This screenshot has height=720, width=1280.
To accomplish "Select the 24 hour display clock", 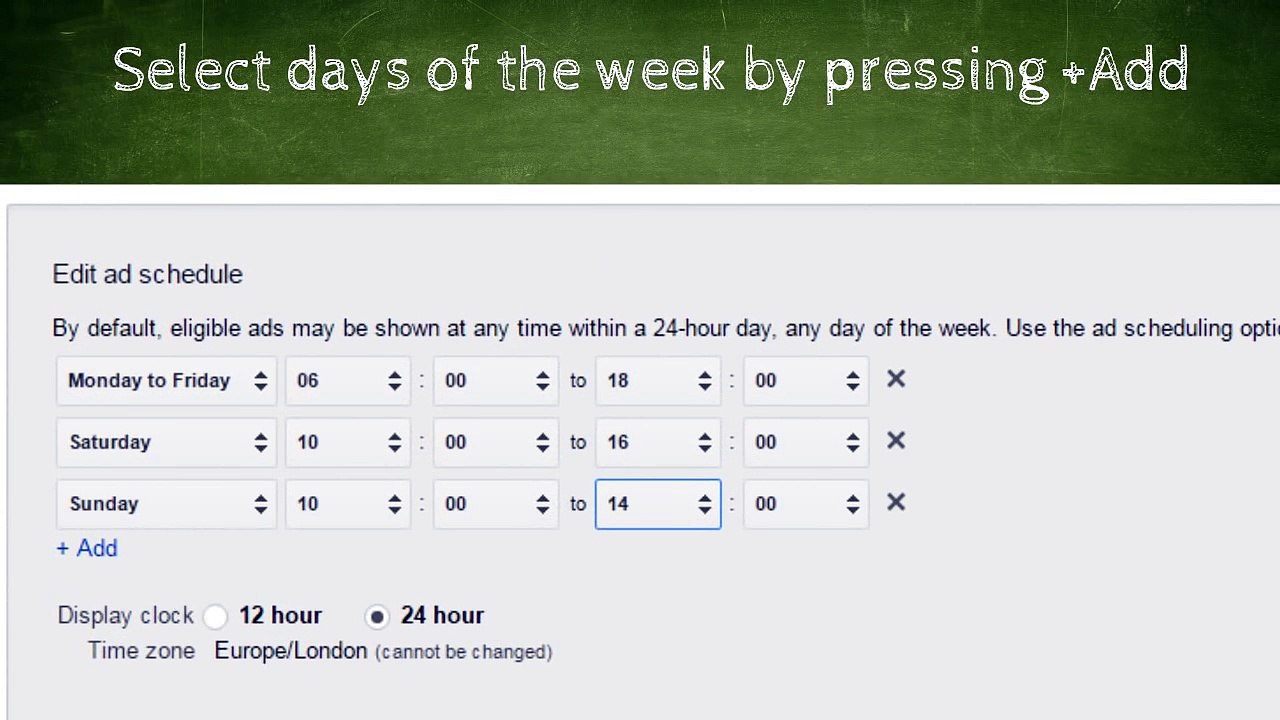I will [377, 616].
